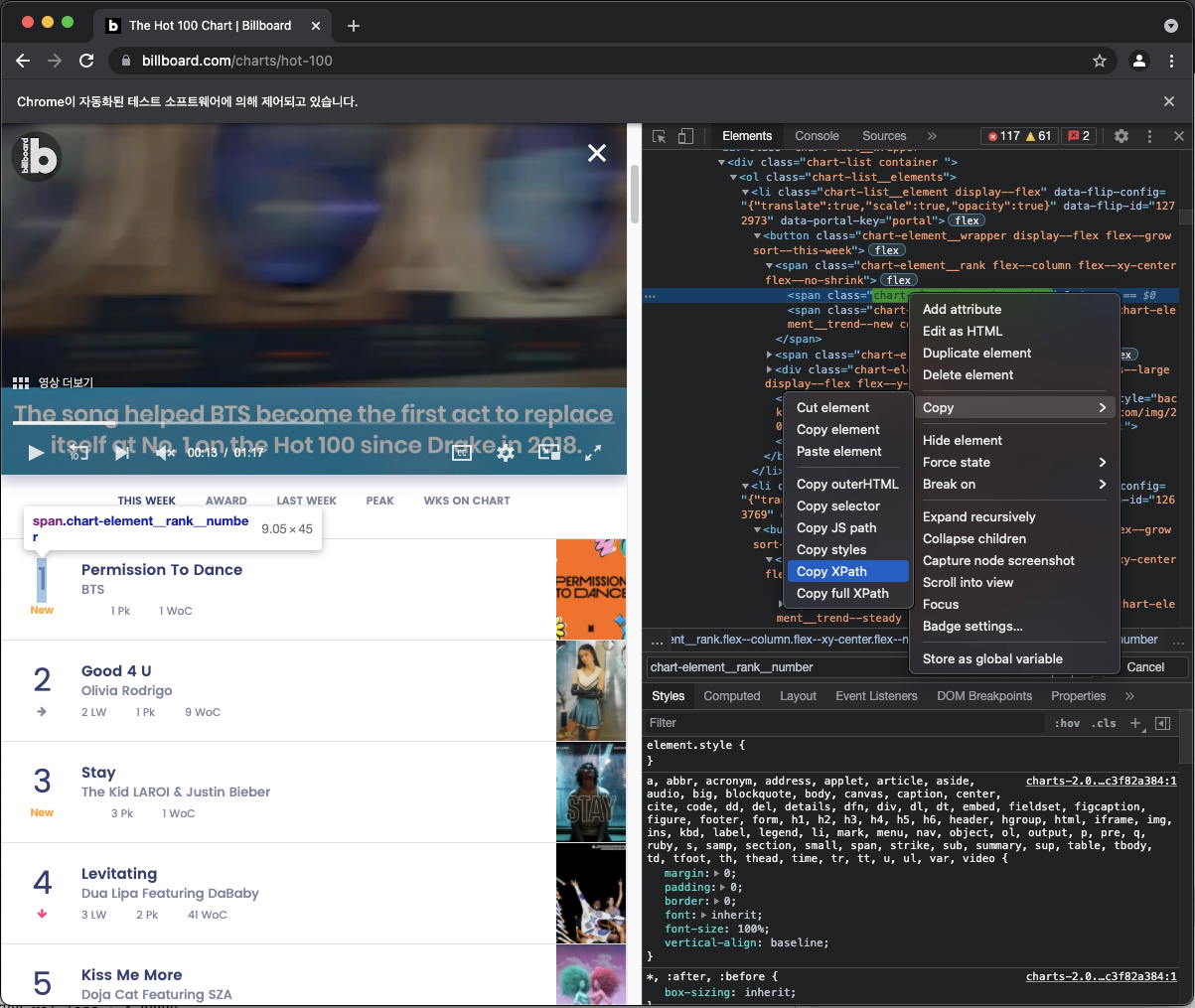Click the browser forward arrow

coord(55,61)
